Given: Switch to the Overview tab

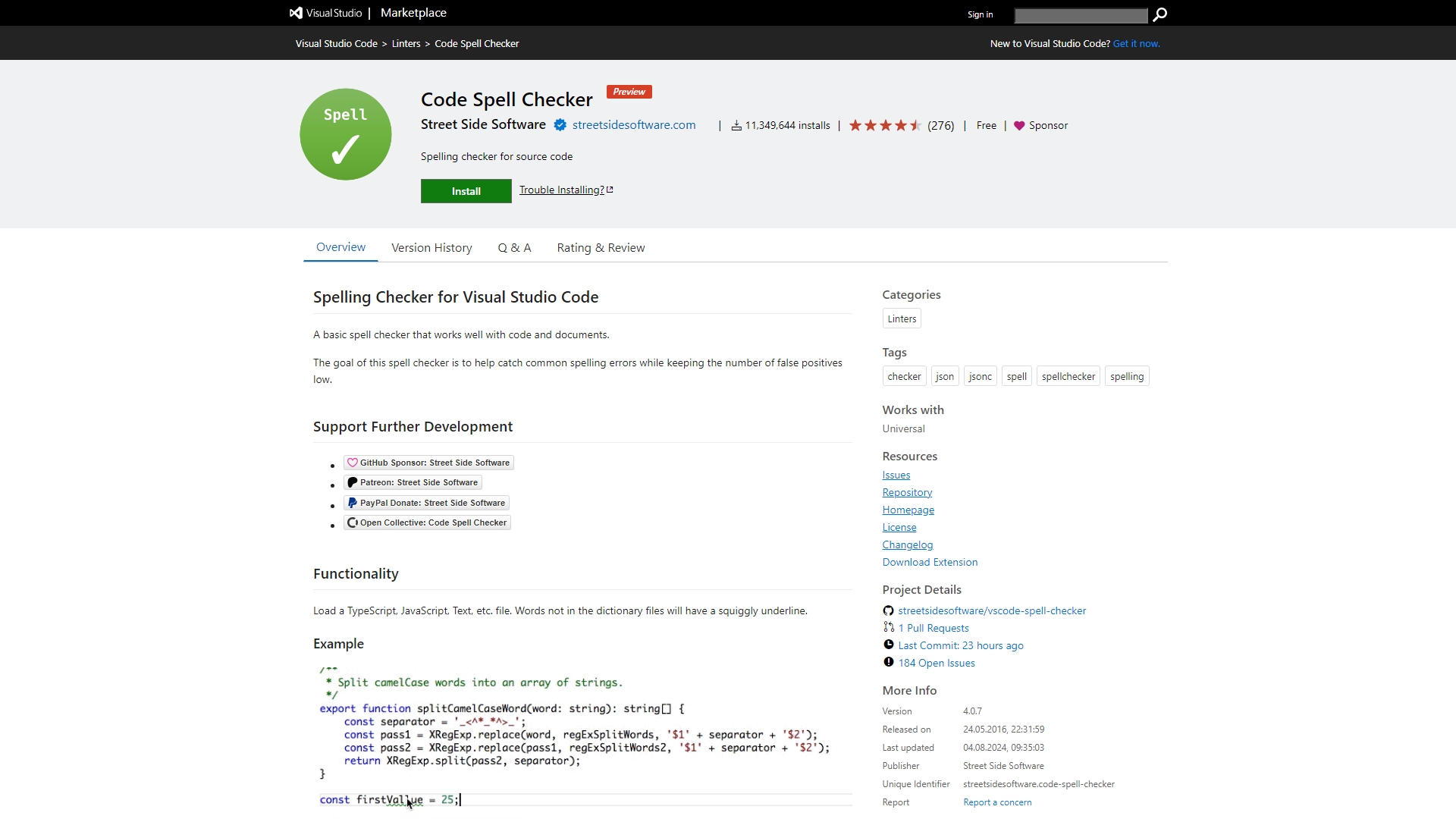Looking at the screenshot, I should click(x=340, y=247).
